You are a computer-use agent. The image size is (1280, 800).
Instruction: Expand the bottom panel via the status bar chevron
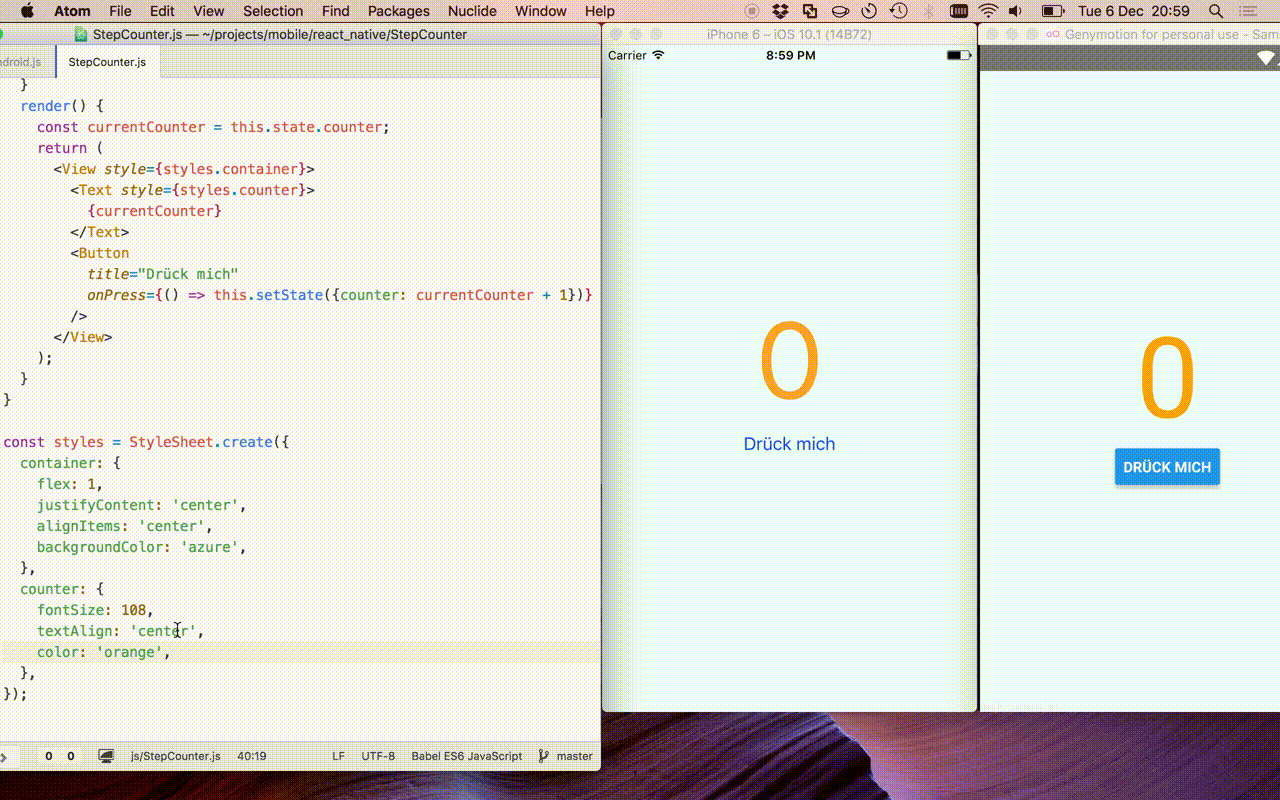point(6,756)
